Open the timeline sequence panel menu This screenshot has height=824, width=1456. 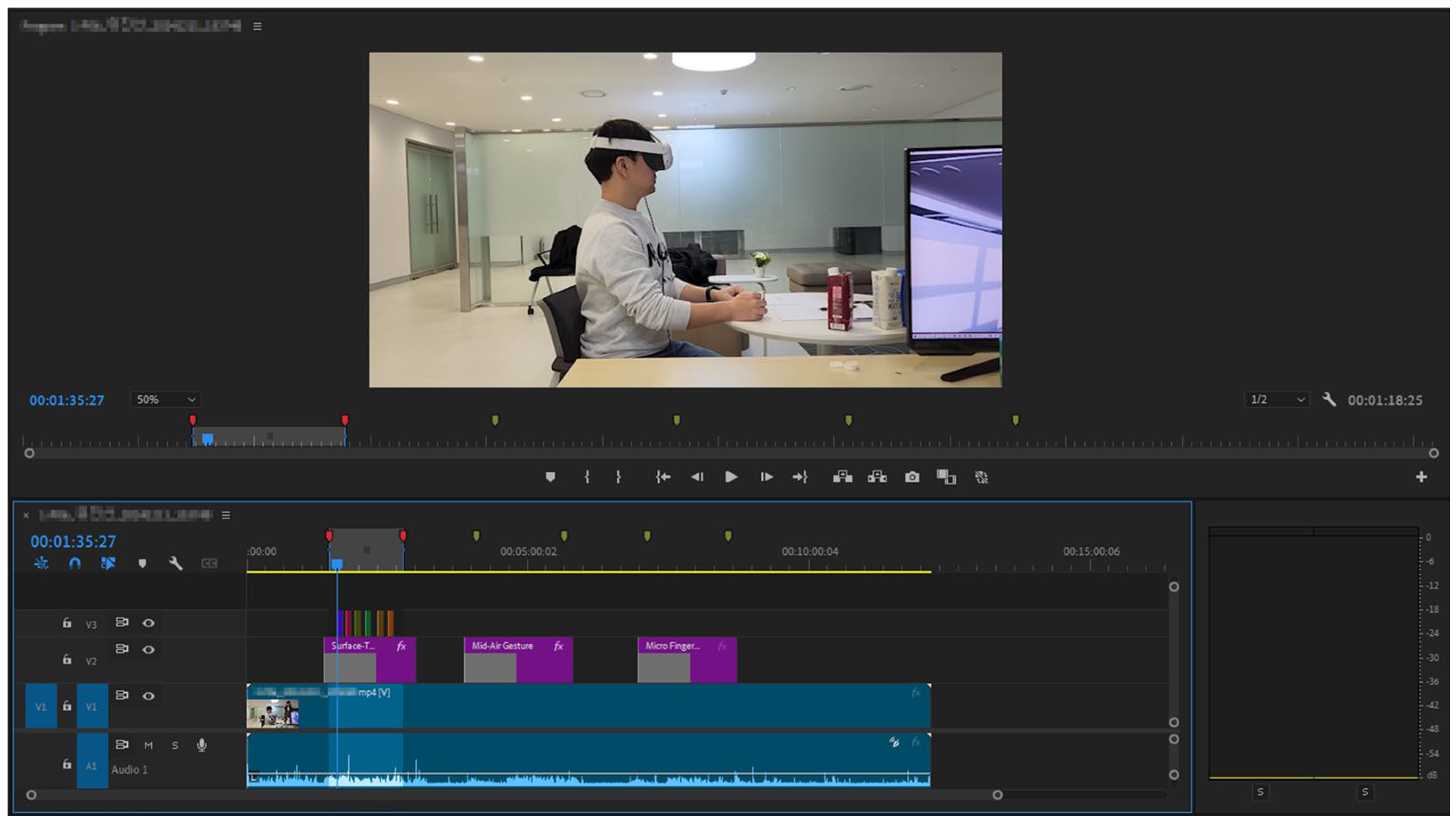[226, 515]
